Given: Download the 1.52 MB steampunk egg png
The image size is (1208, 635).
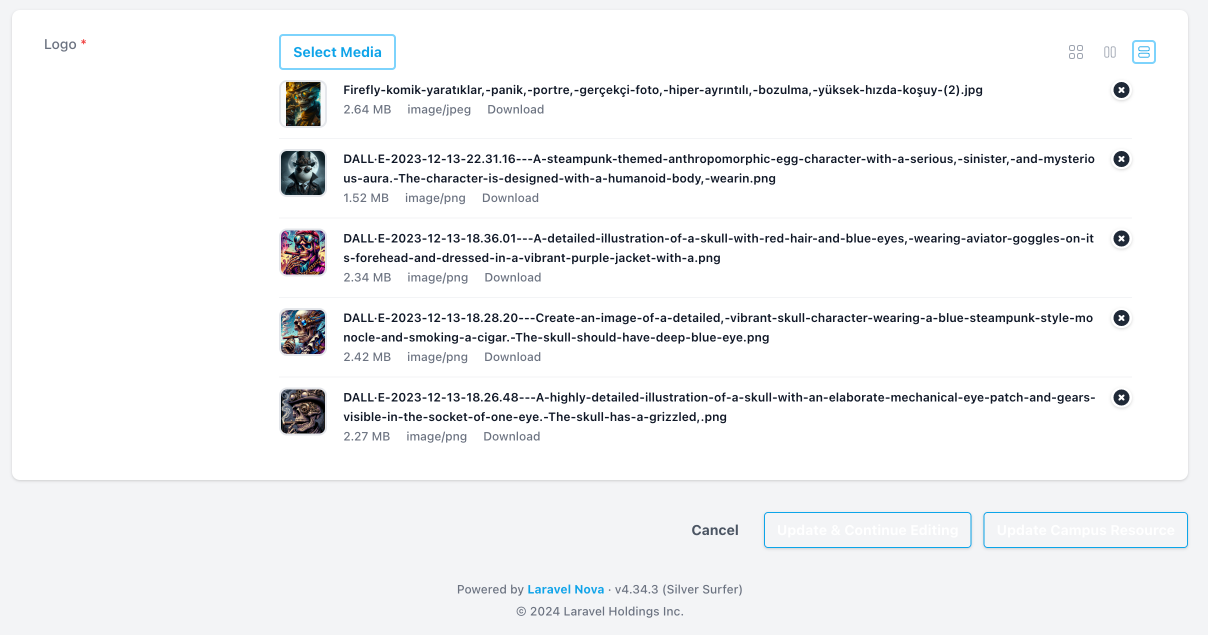Looking at the screenshot, I should pos(510,198).
